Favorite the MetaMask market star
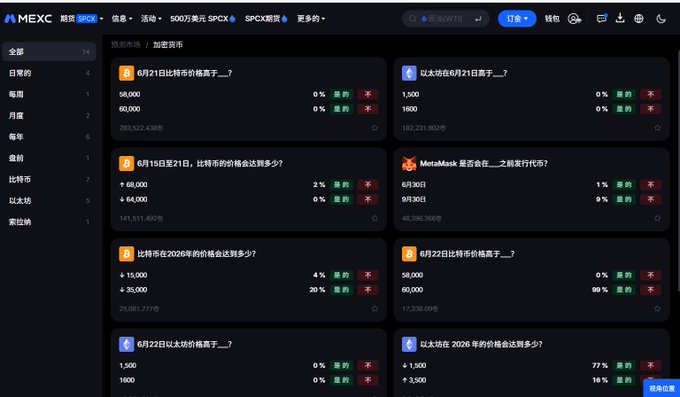 click(x=657, y=218)
